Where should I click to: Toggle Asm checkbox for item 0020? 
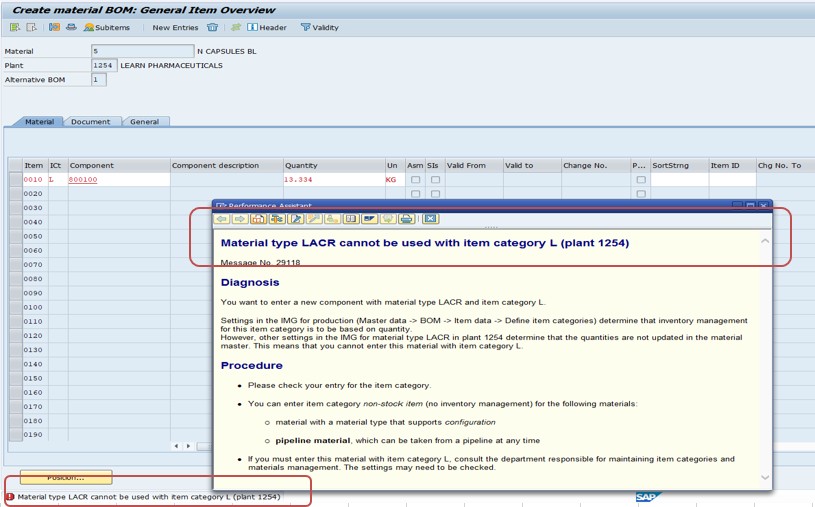415,193
